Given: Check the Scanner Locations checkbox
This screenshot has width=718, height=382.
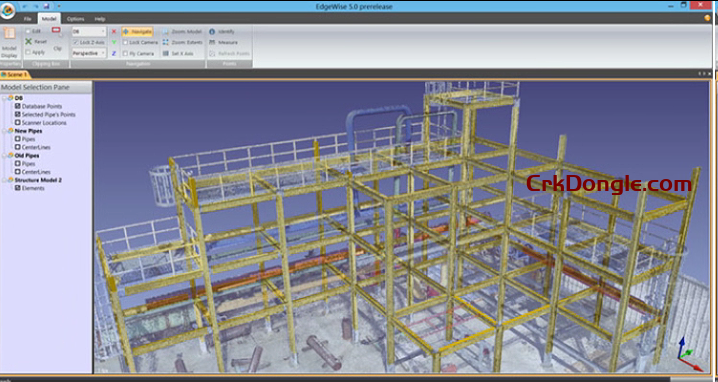Looking at the screenshot, I should (x=18, y=123).
